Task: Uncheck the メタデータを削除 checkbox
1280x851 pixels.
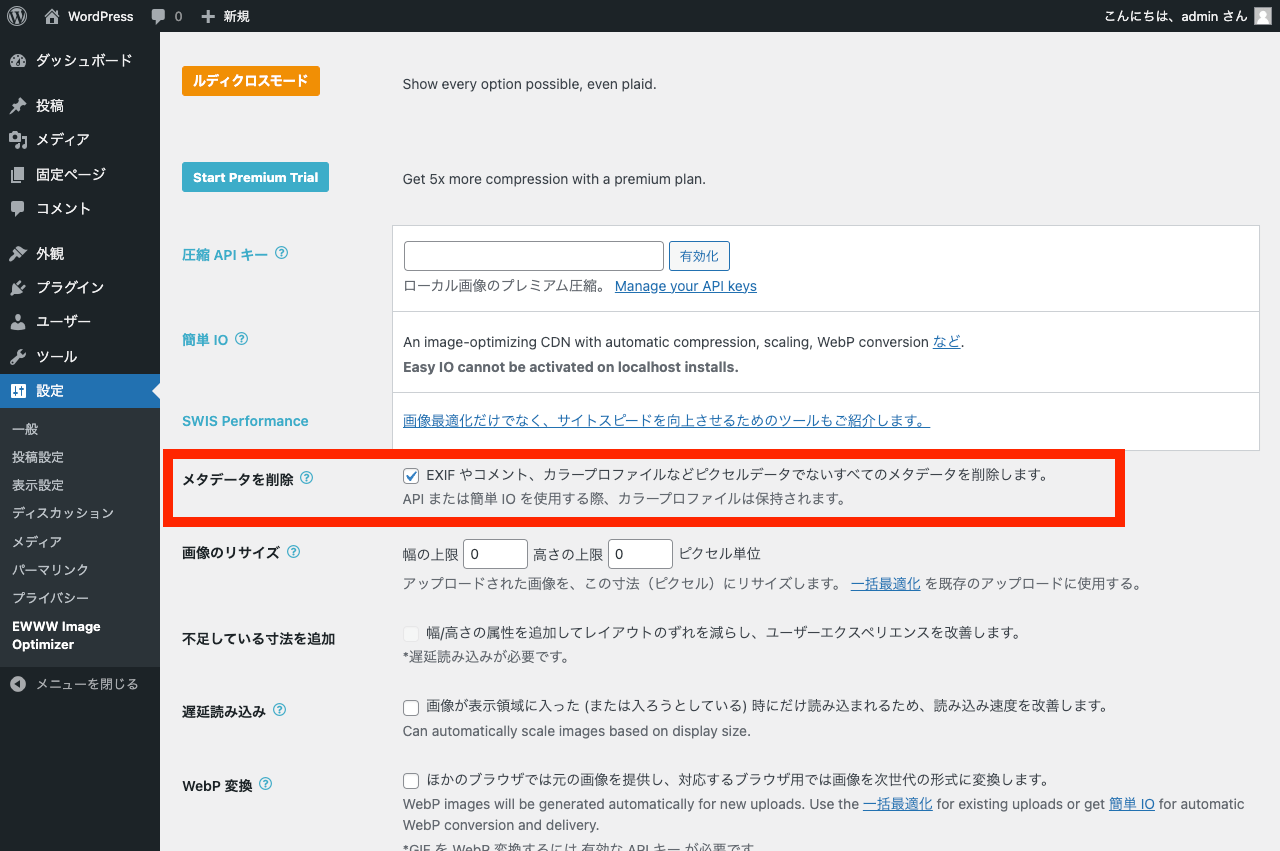Action: (x=411, y=476)
